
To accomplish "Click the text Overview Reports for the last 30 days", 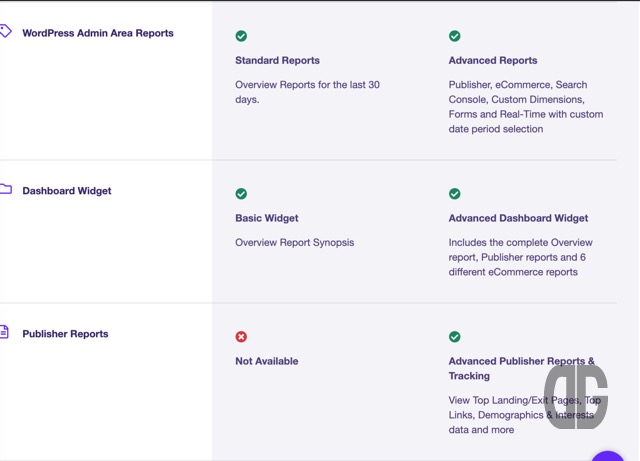I will [307, 92].
